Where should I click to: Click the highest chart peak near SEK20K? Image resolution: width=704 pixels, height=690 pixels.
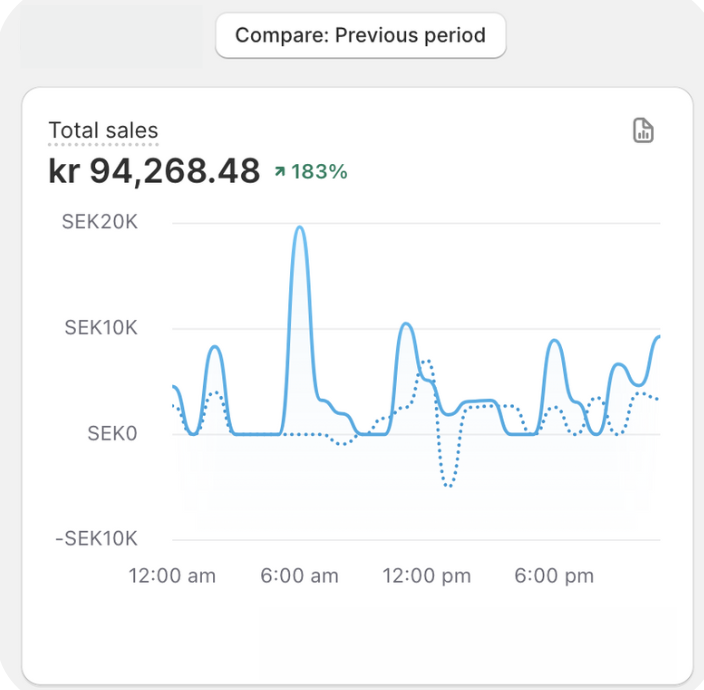299,228
